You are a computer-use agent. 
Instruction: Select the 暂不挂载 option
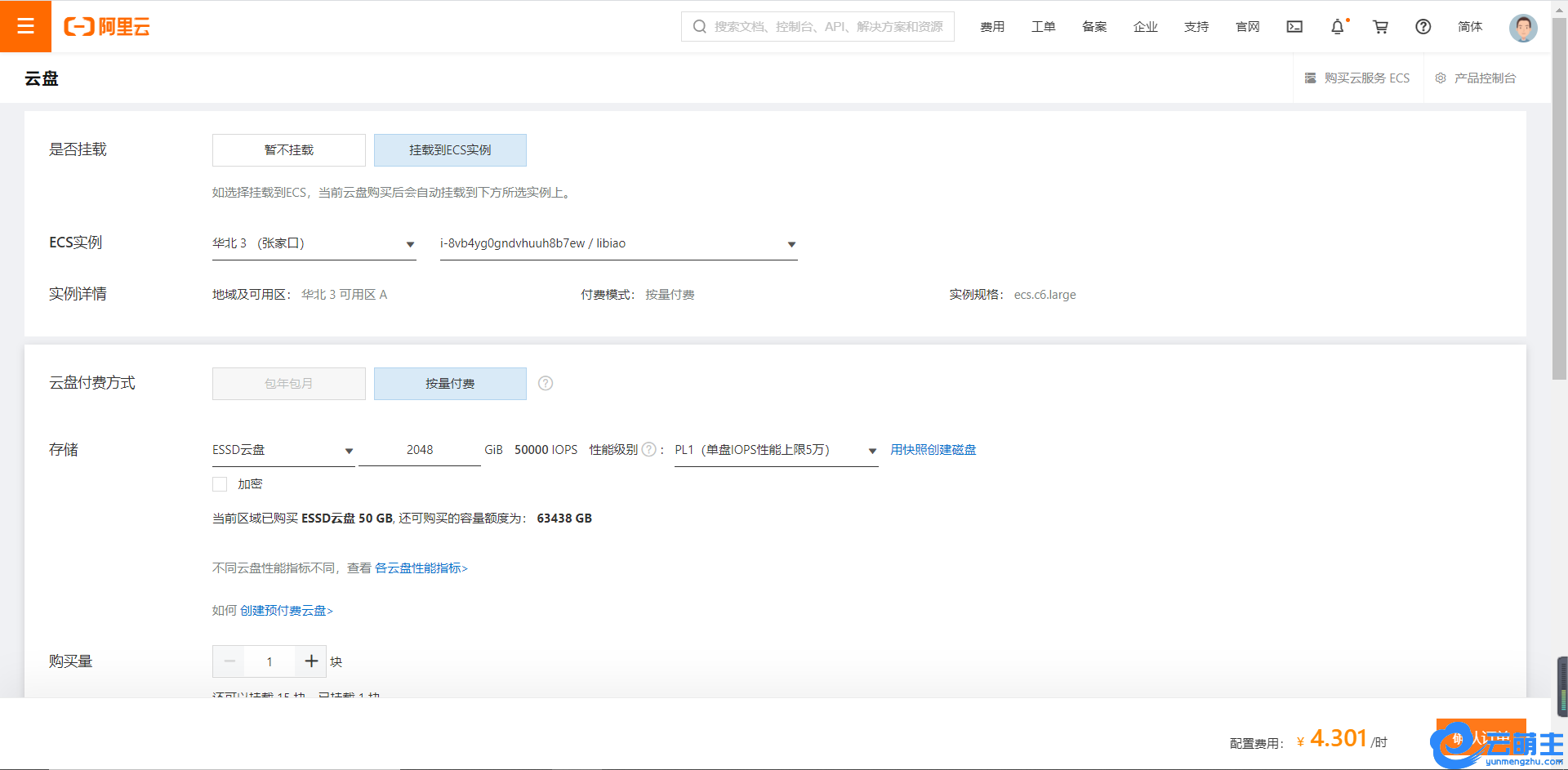click(288, 150)
